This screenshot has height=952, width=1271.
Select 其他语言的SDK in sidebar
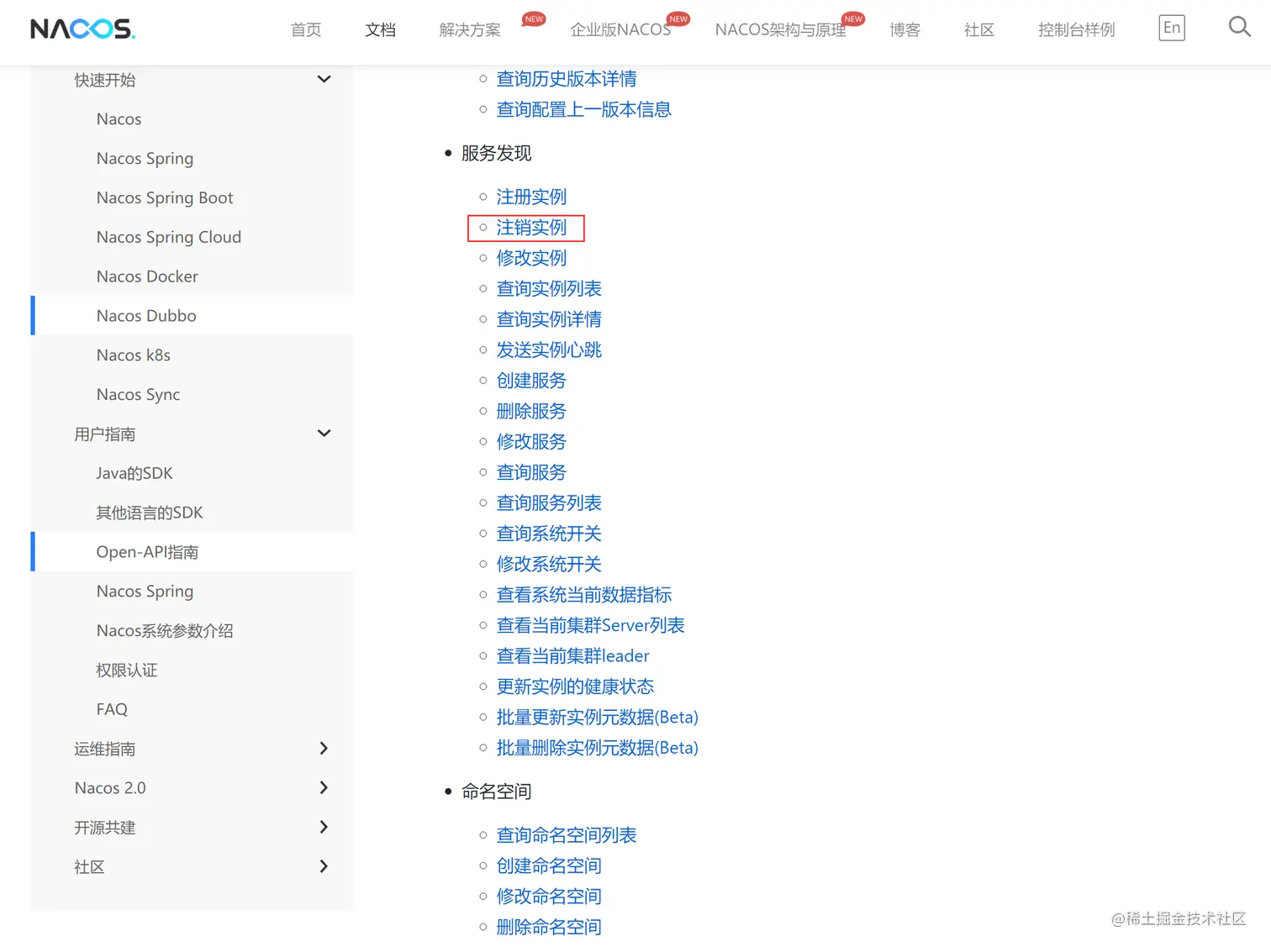150,513
